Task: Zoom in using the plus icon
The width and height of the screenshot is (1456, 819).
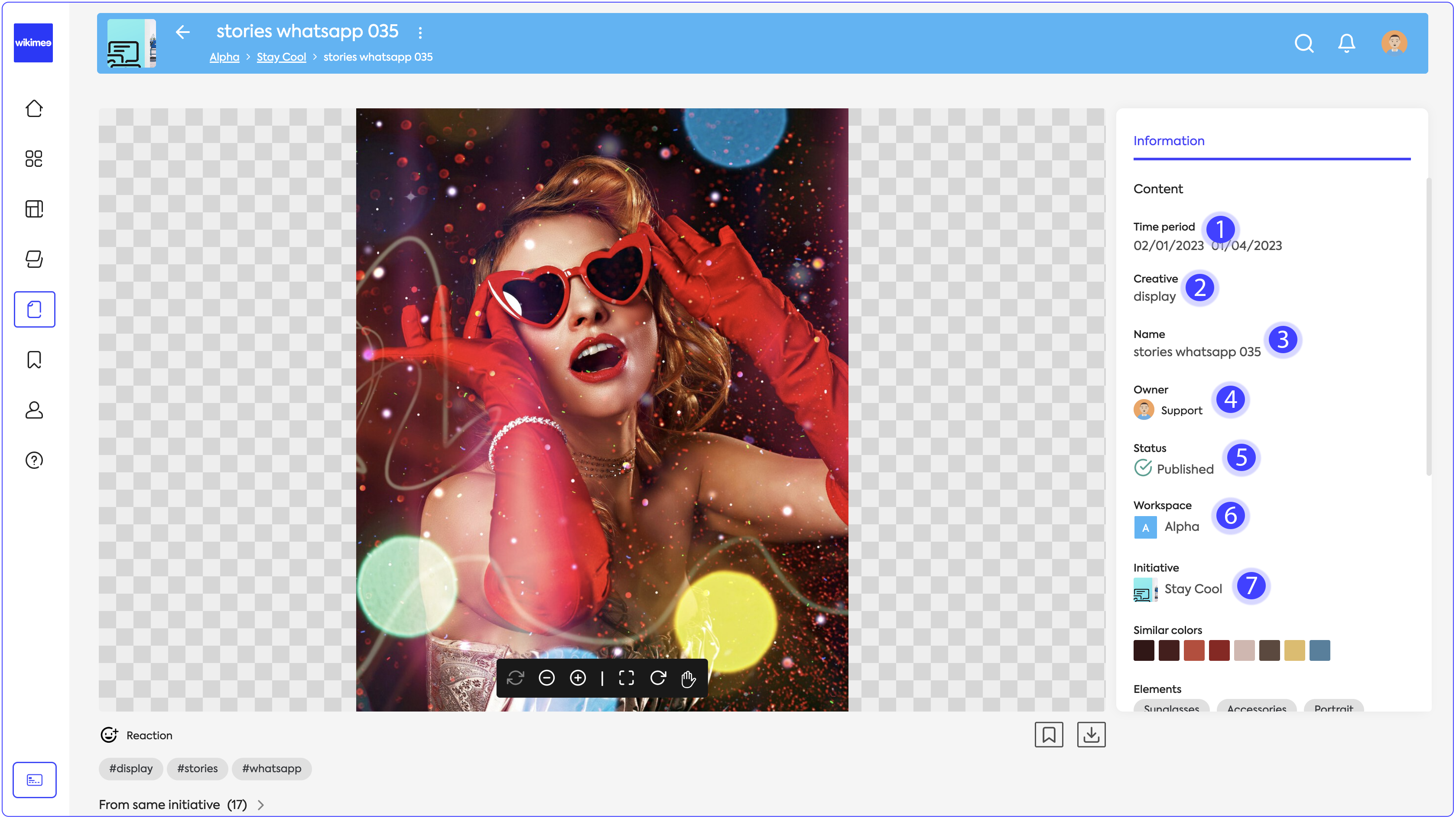Action: (x=578, y=678)
